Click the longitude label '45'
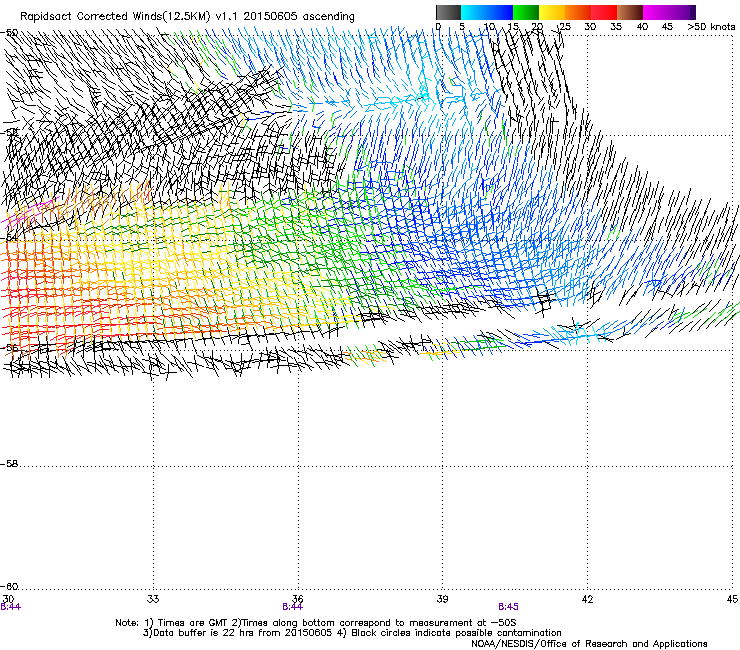The image size is (740, 650). [732, 599]
